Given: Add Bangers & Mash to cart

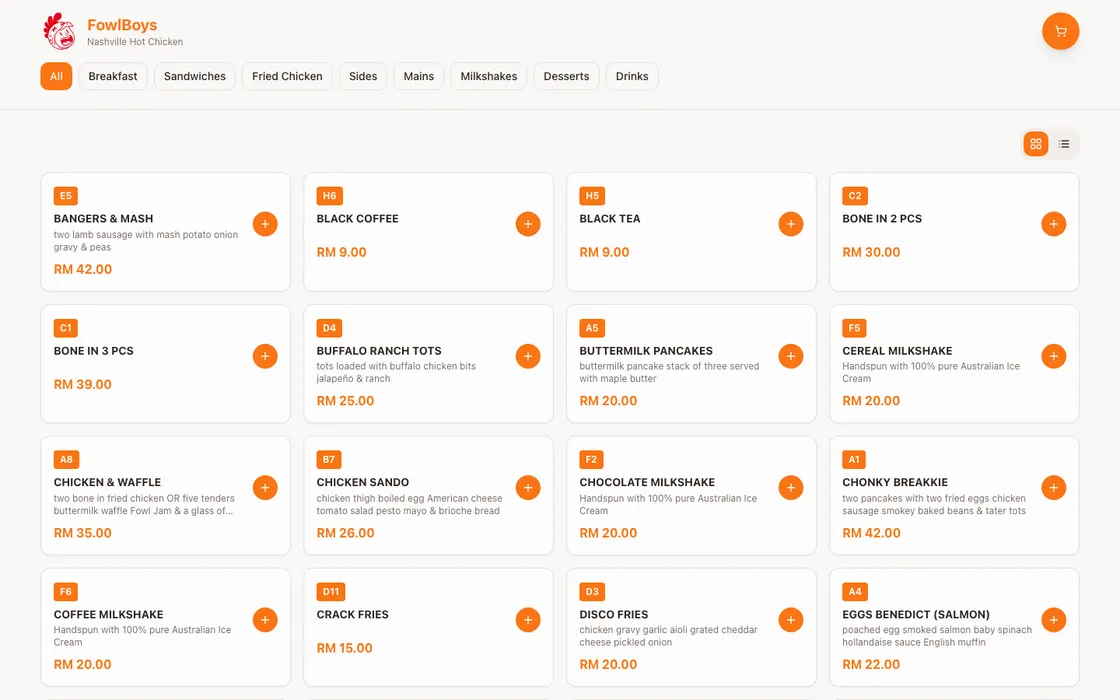Looking at the screenshot, I should tap(265, 224).
